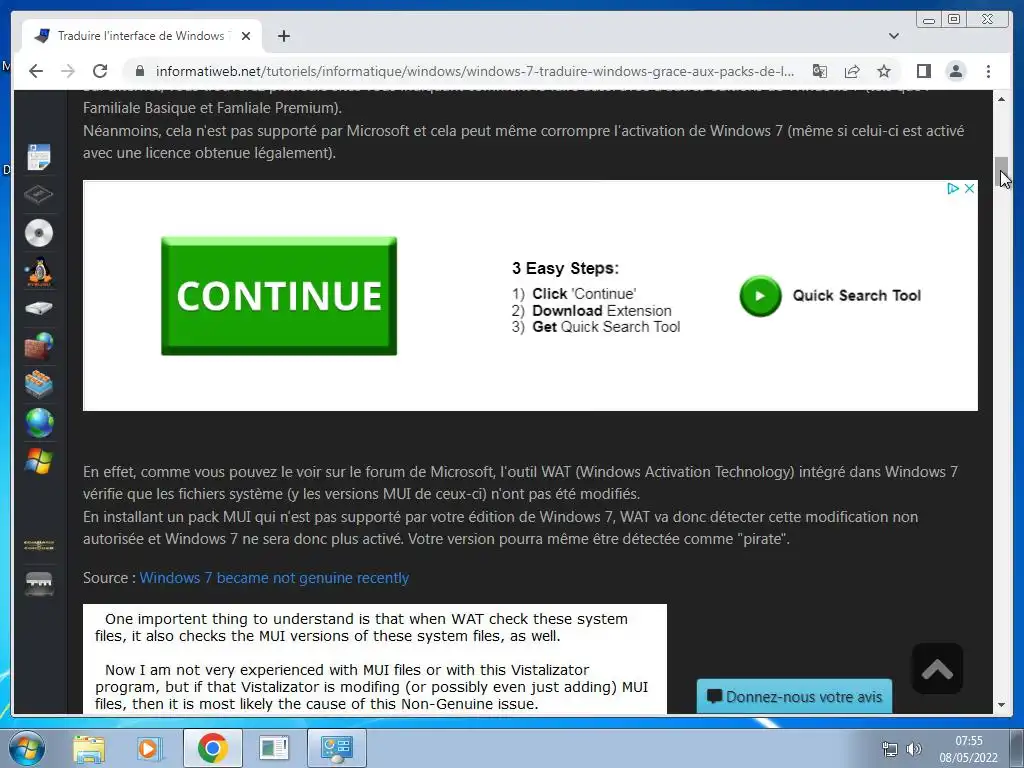Open the Control Panel taskbar app
The width and height of the screenshot is (1024, 768).
[x=337, y=748]
